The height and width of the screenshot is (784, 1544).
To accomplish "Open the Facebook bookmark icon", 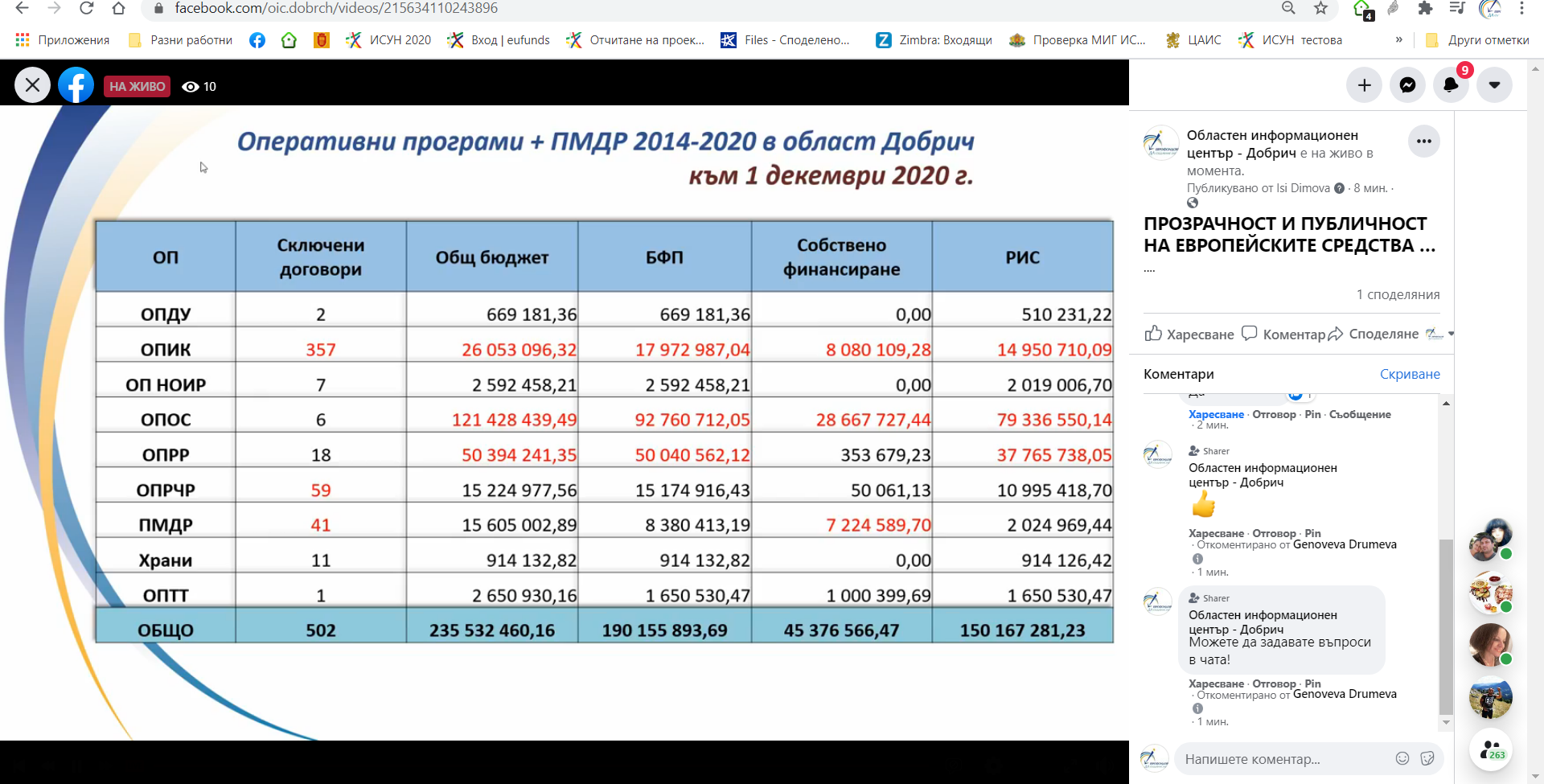I will (257, 40).
